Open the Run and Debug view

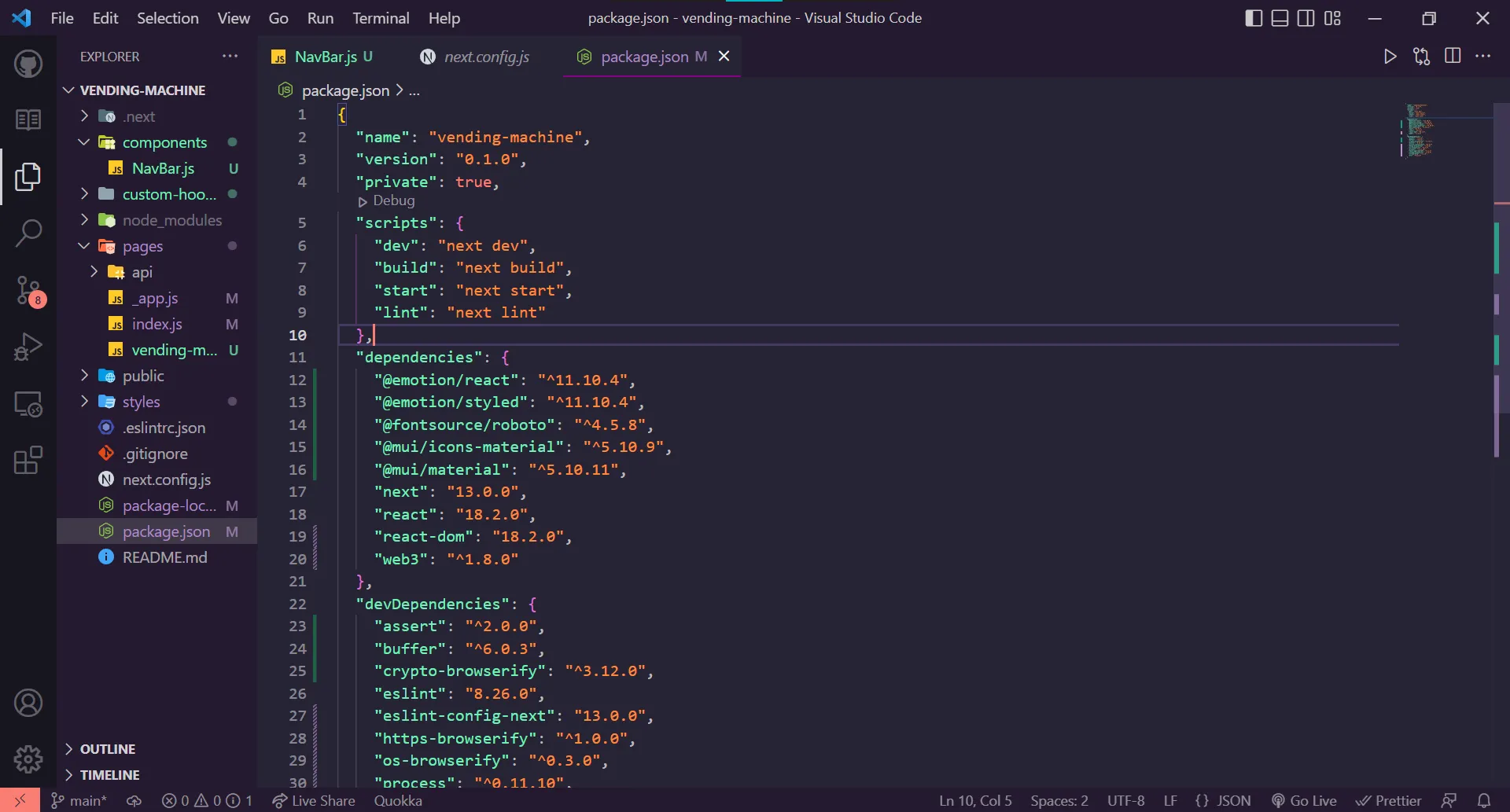click(28, 347)
